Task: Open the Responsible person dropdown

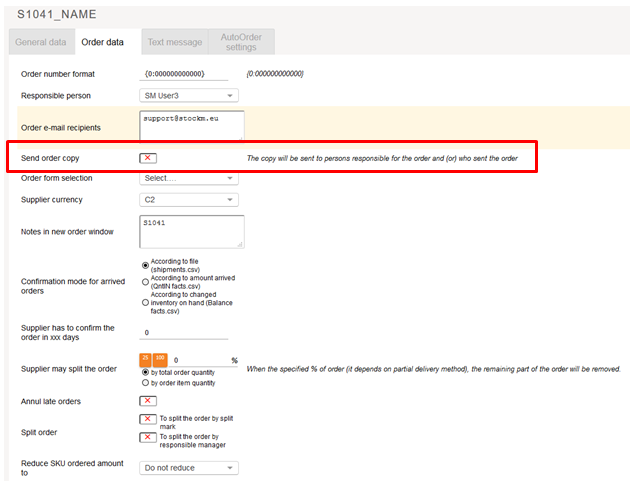Action: pos(189,96)
